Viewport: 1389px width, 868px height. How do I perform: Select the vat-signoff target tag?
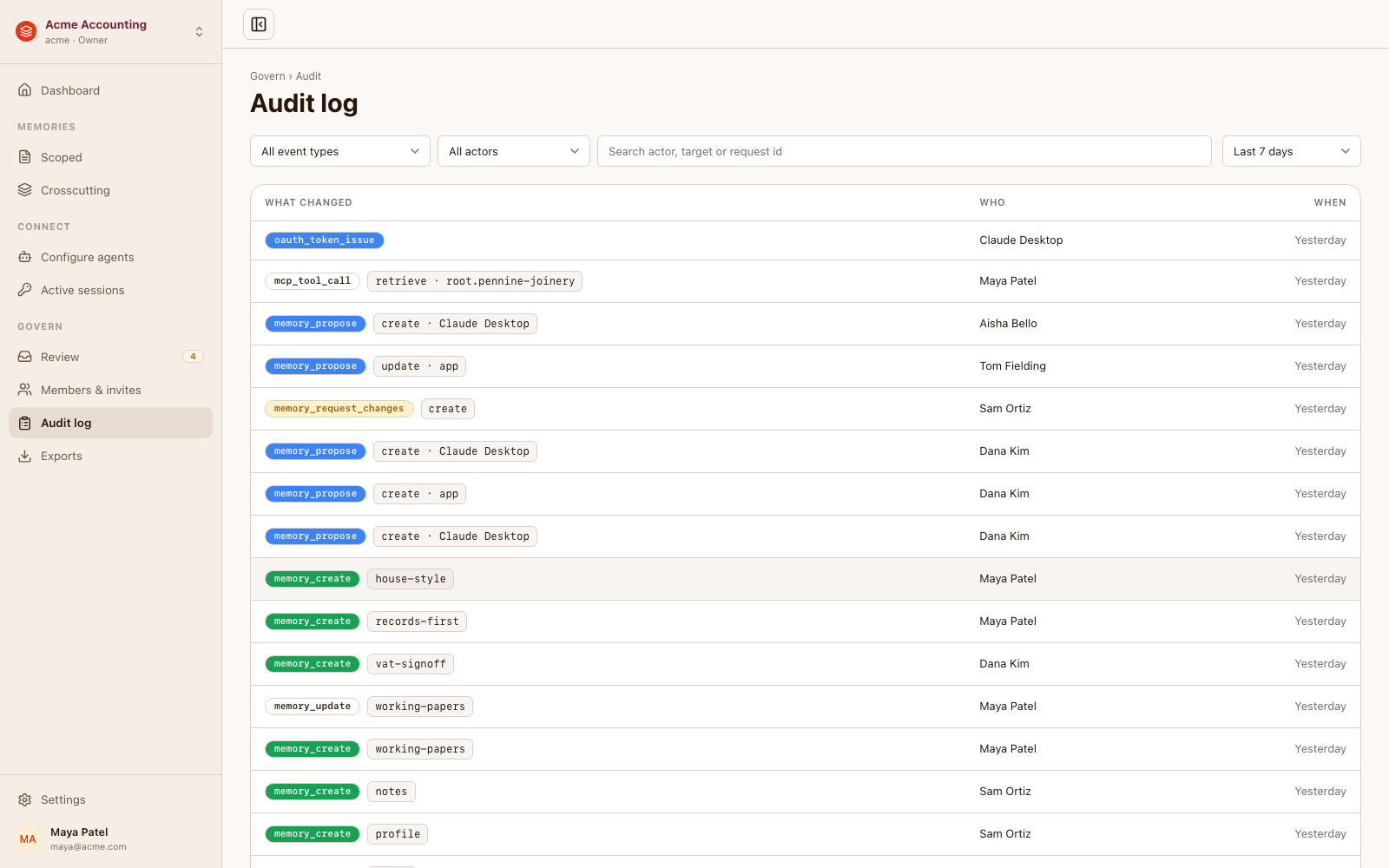(x=411, y=664)
